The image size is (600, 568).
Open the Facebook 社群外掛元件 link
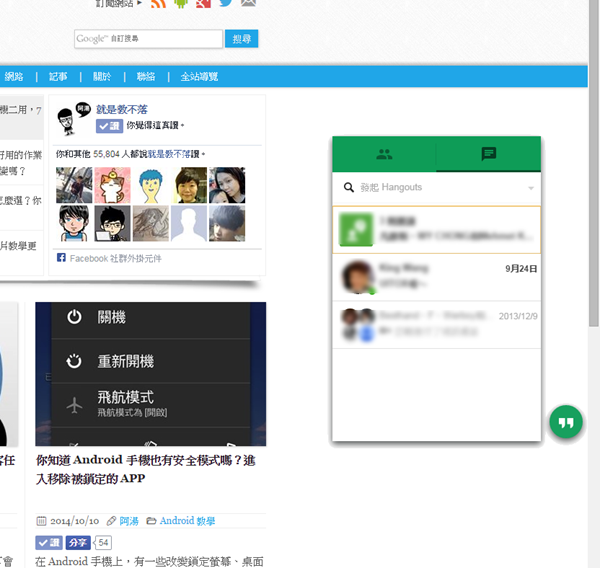pos(116,259)
